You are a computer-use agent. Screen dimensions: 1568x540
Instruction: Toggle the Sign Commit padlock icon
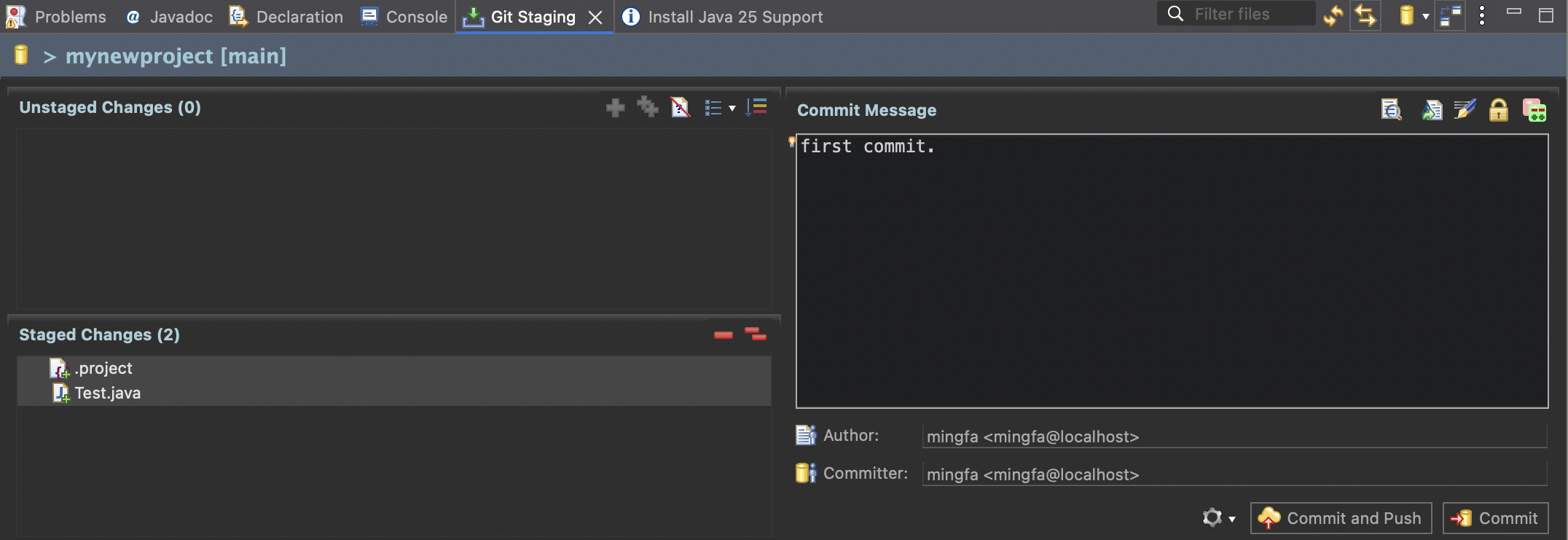[x=1498, y=110]
